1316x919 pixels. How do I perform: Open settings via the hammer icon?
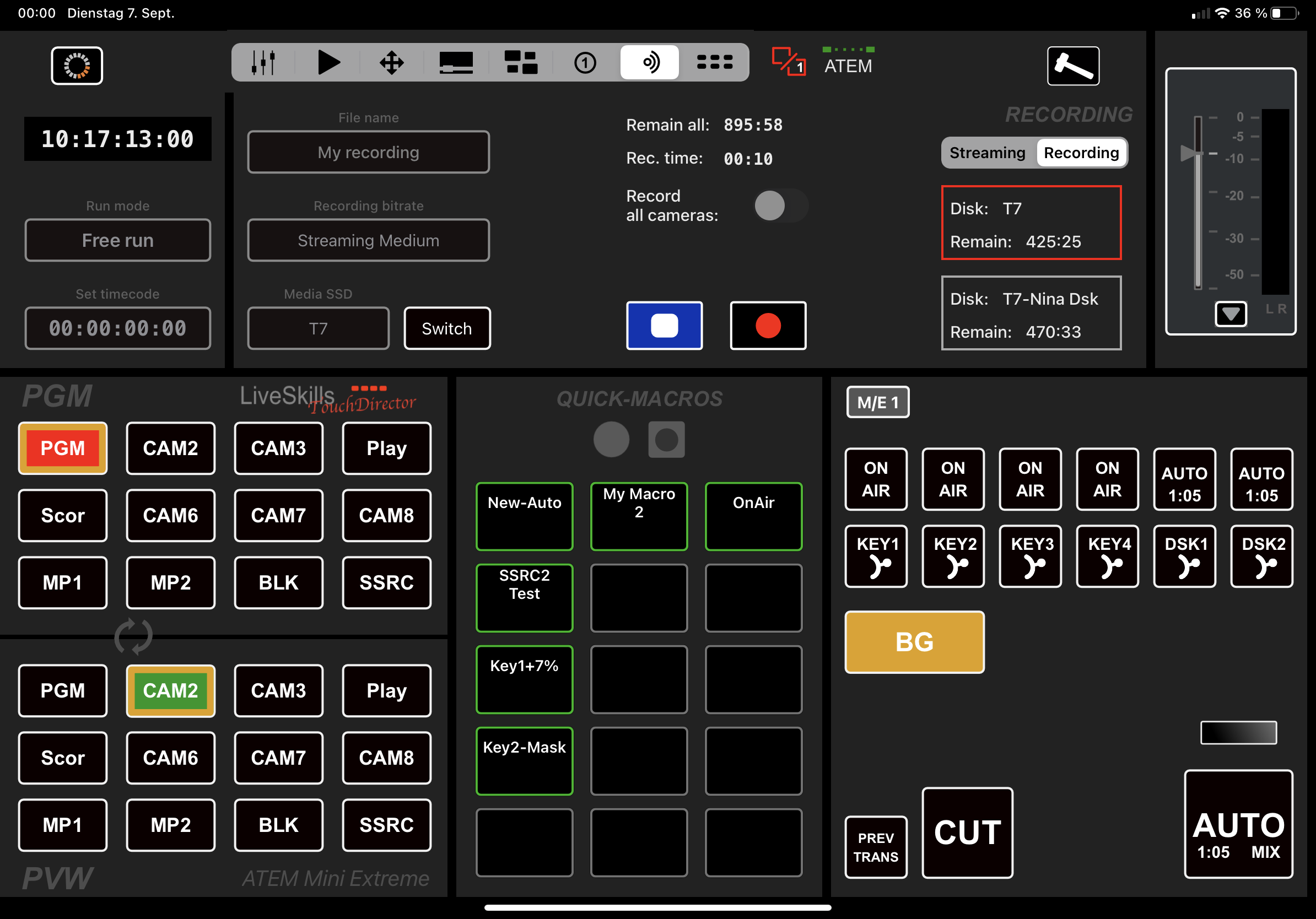1073,66
